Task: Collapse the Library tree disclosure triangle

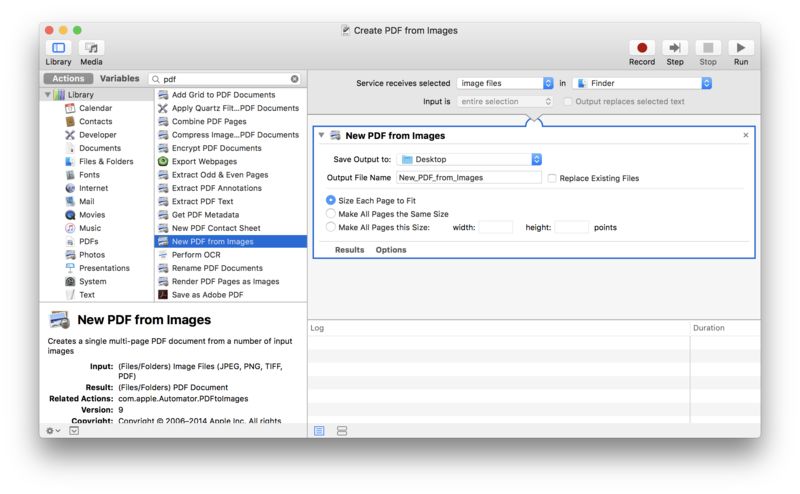Action: pyautogui.click(x=47, y=95)
